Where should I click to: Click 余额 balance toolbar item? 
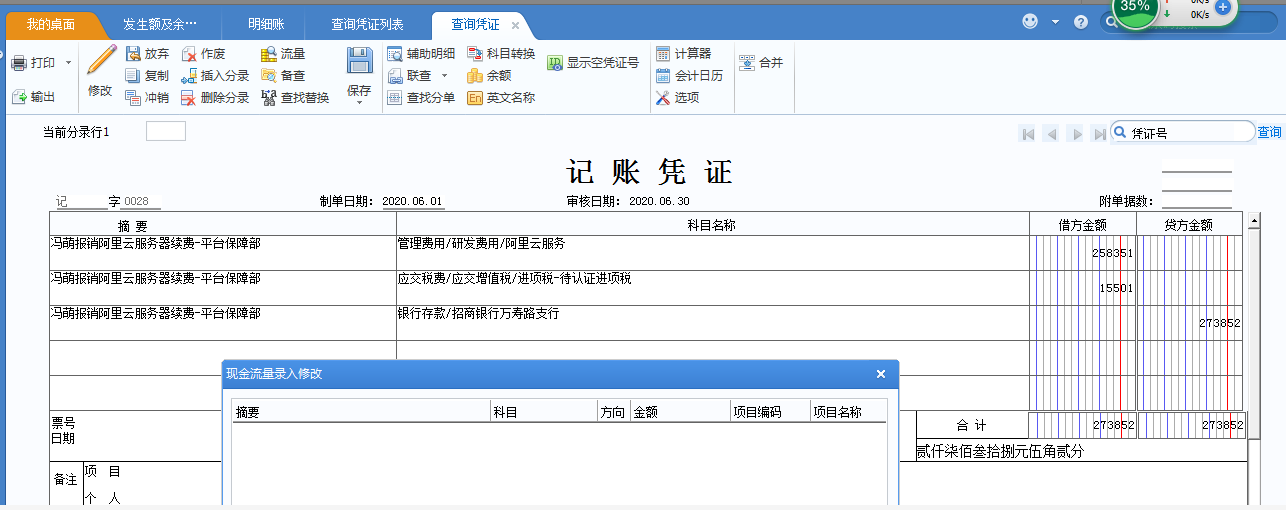point(489,76)
